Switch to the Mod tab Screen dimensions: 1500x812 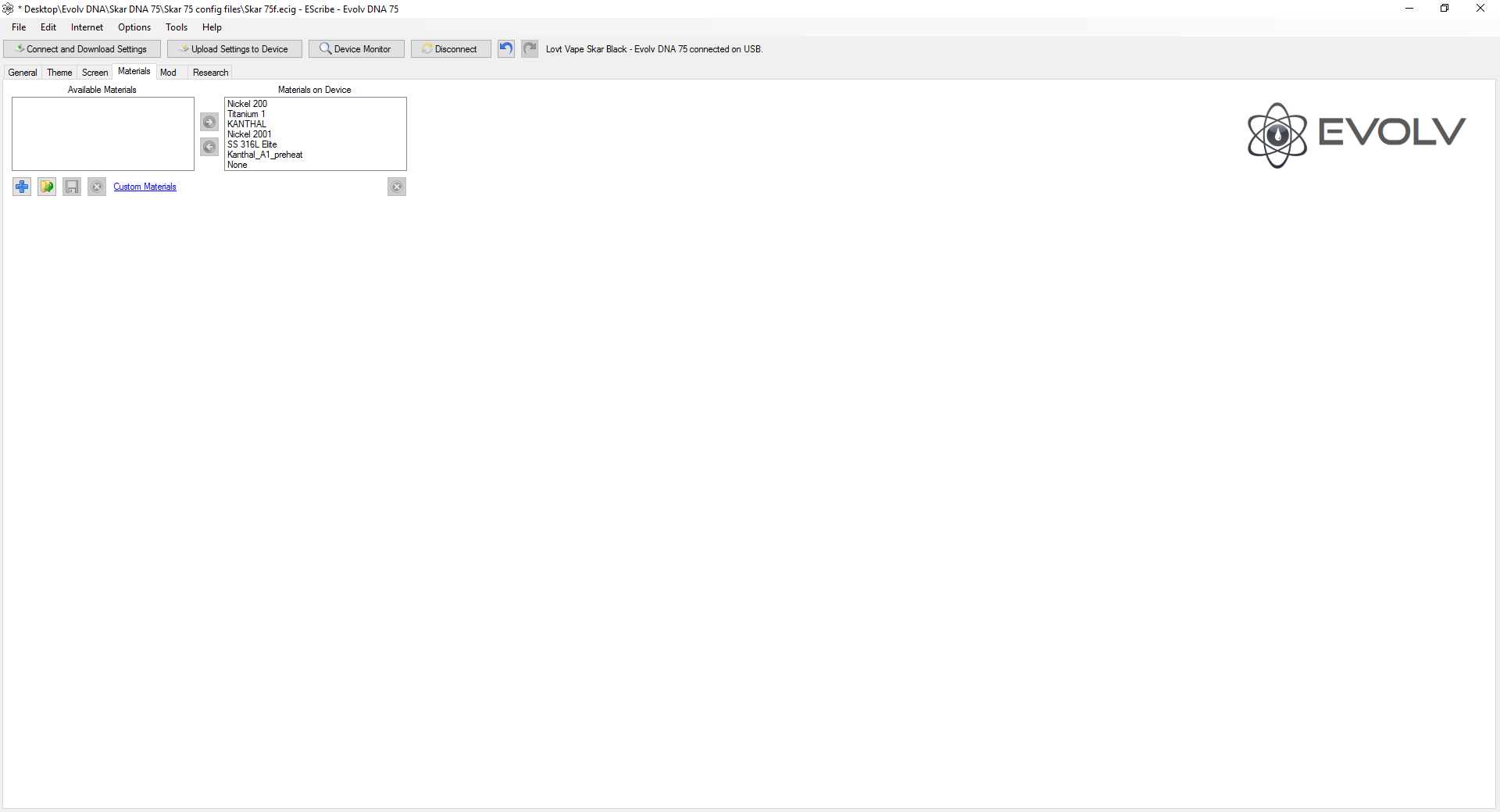[168, 73]
